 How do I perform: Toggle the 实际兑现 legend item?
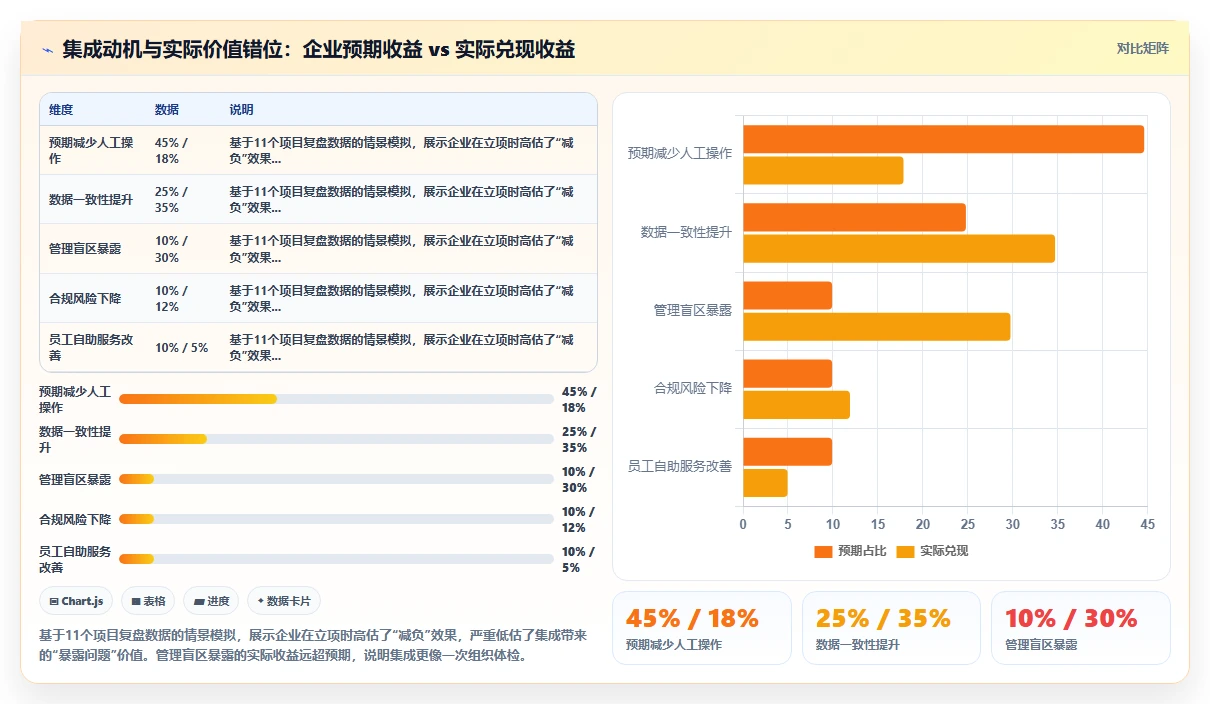coord(932,551)
